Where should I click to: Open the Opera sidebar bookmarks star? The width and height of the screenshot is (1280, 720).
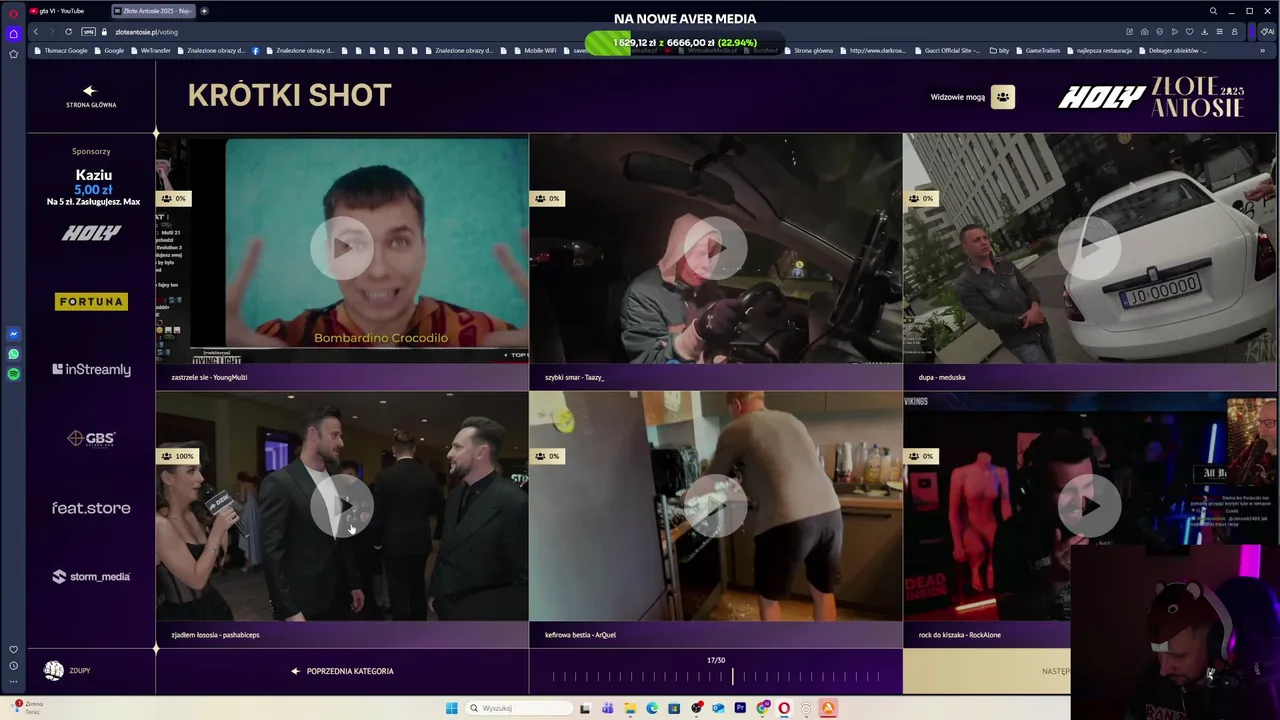point(13,54)
